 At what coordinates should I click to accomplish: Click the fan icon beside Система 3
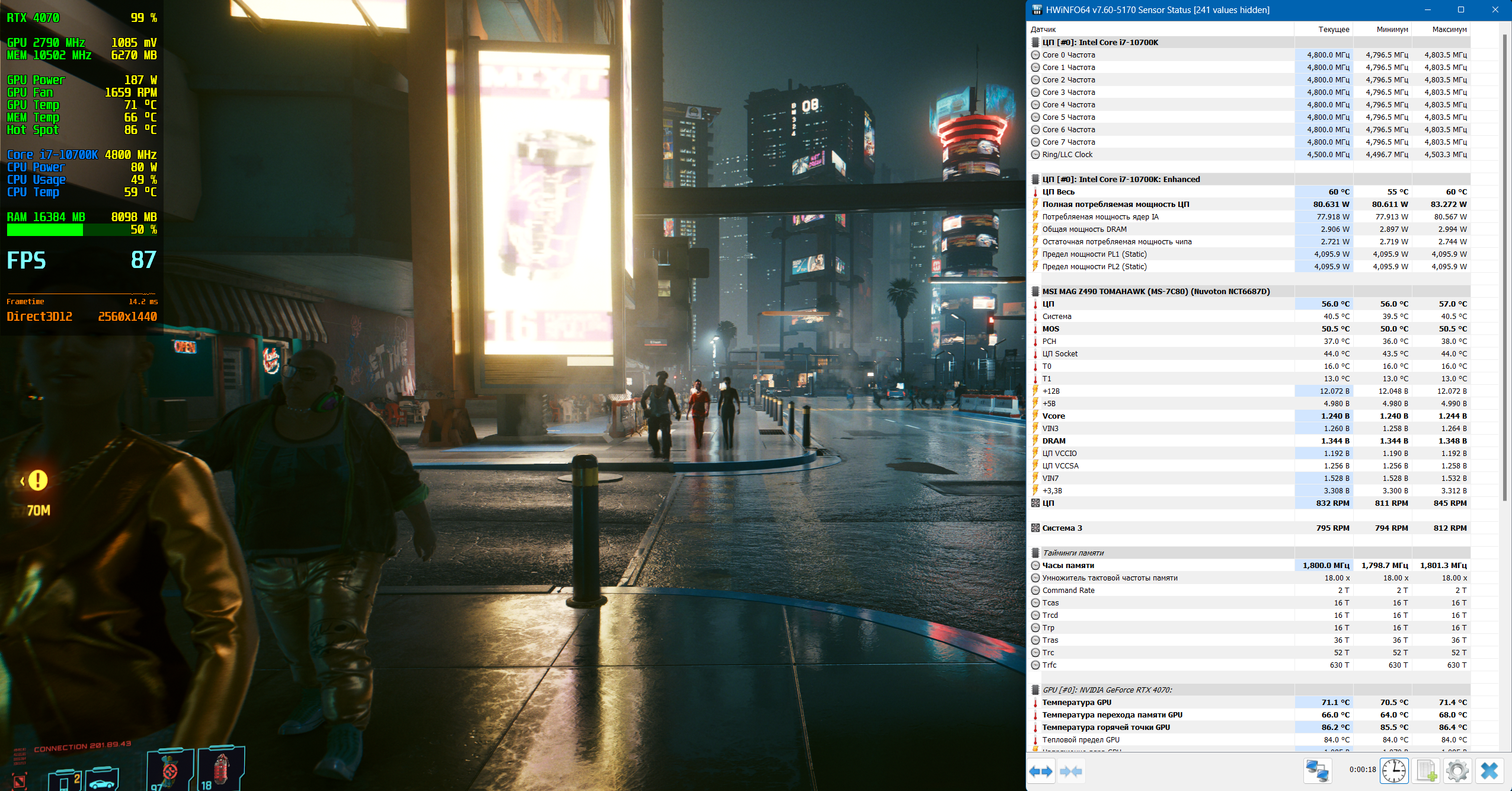click(1035, 528)
